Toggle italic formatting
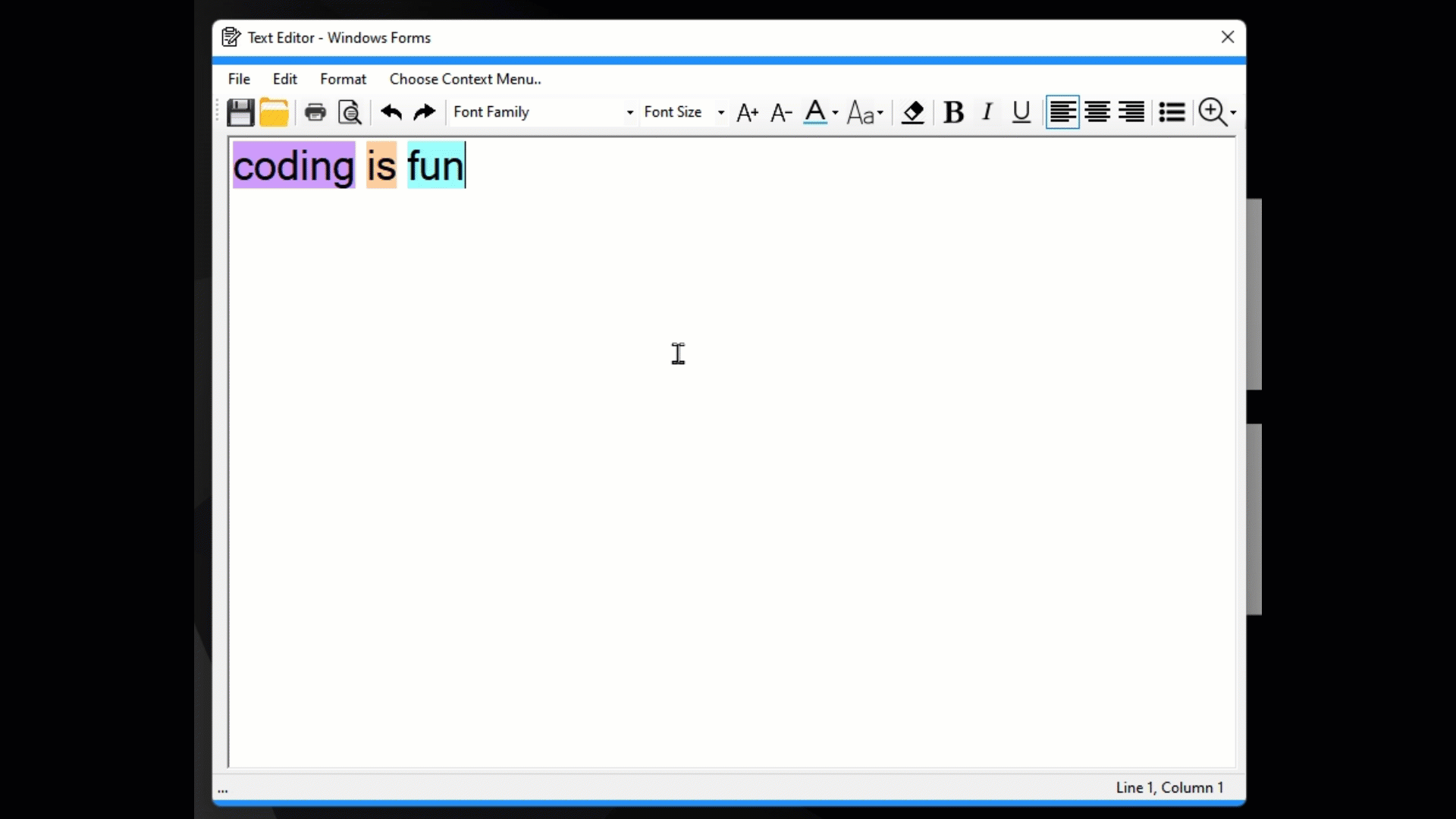Screen dimensions: 1456x819 coord(986,112)
